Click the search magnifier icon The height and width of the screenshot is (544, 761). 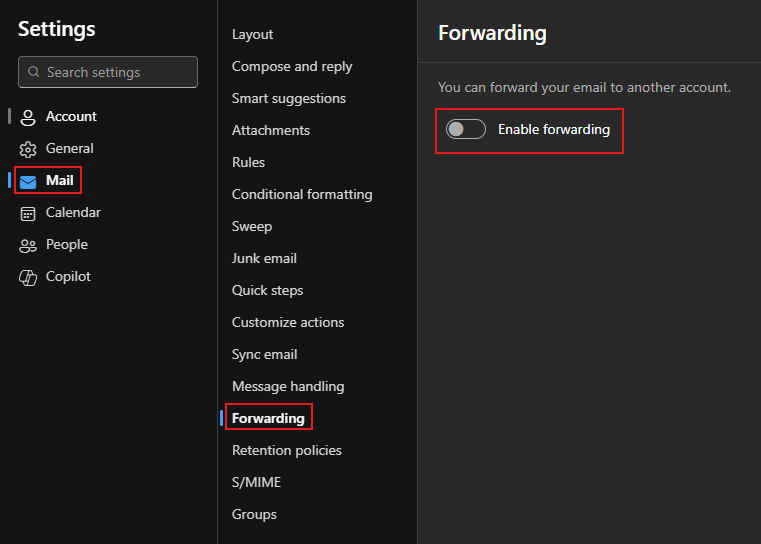[x=34, y=72]
